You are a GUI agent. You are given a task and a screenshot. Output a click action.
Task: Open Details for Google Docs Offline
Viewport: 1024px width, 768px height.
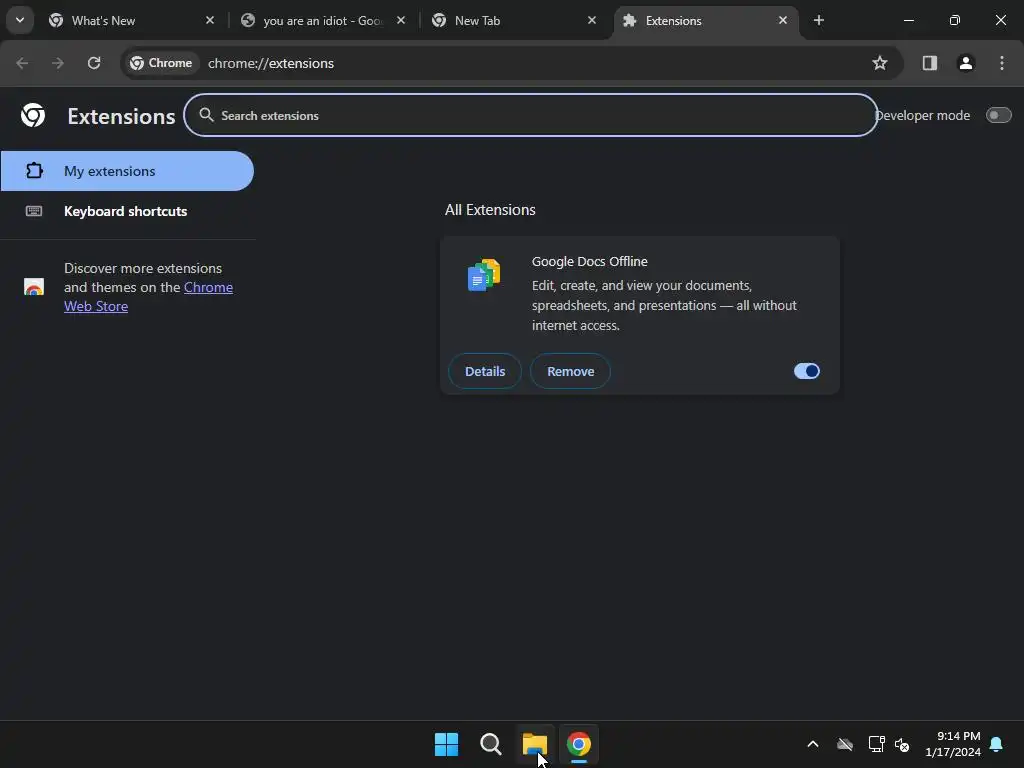click(485, 372)
